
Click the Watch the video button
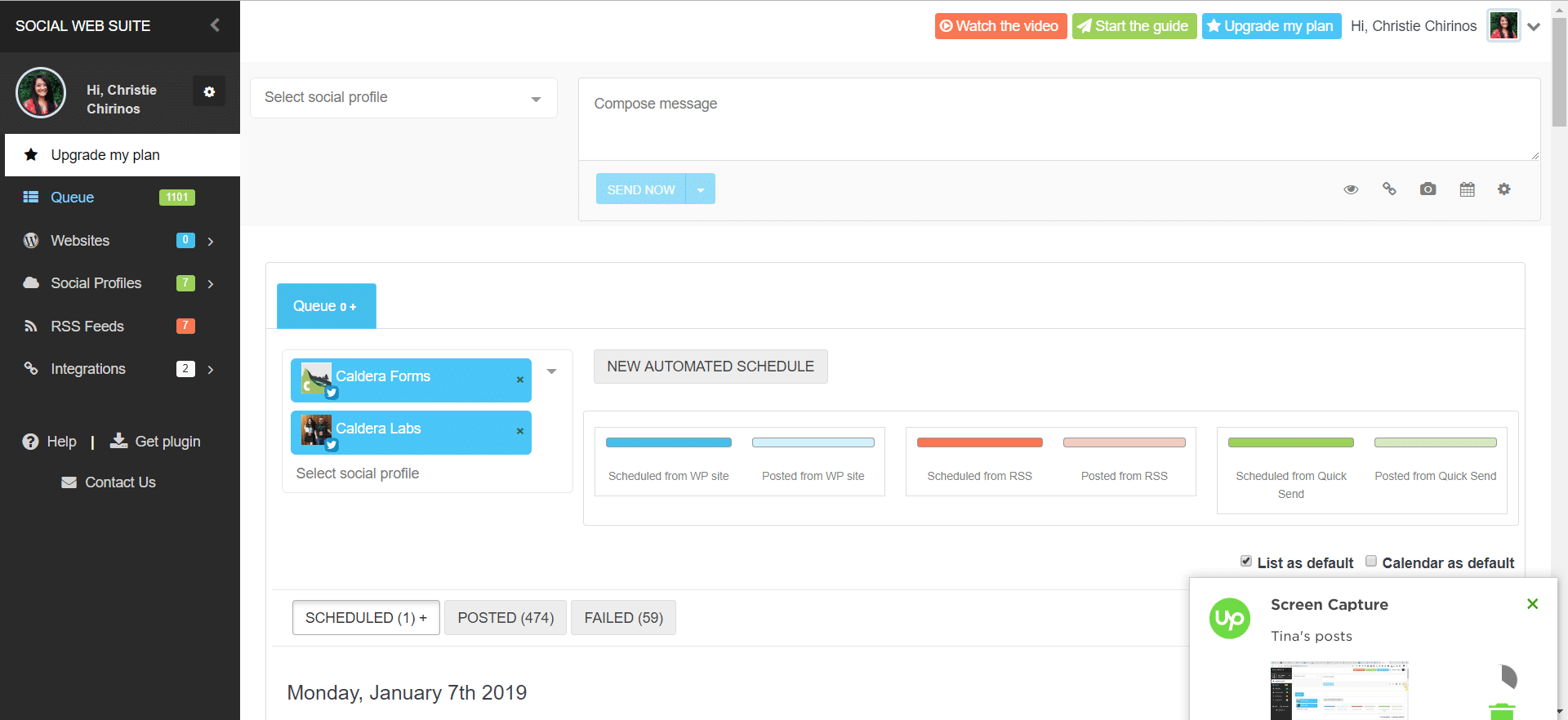point(1000,26)
